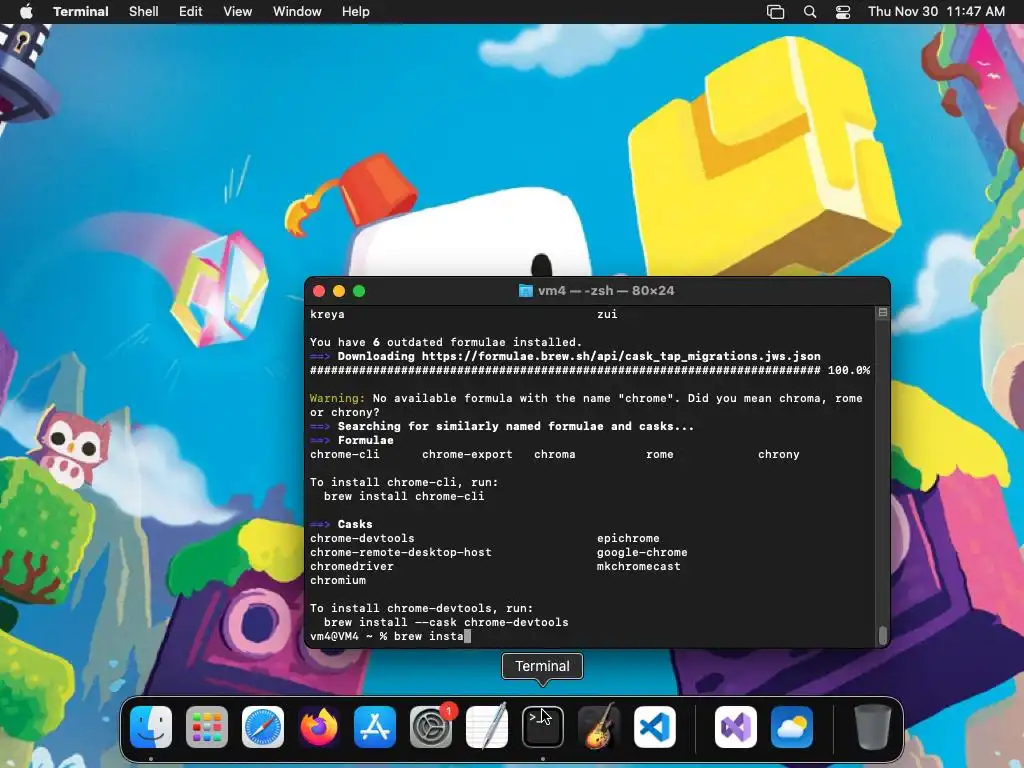
Task: Click 'epichrome' cask name
Action: point(628,538)
